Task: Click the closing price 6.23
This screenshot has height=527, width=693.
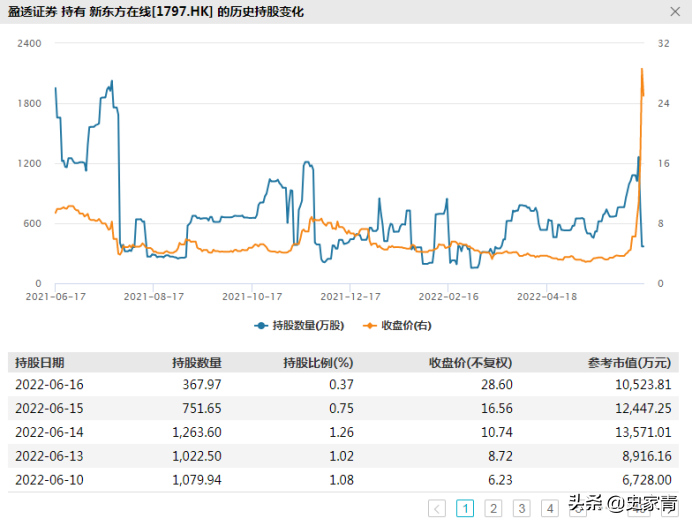Action: (500, 480)
